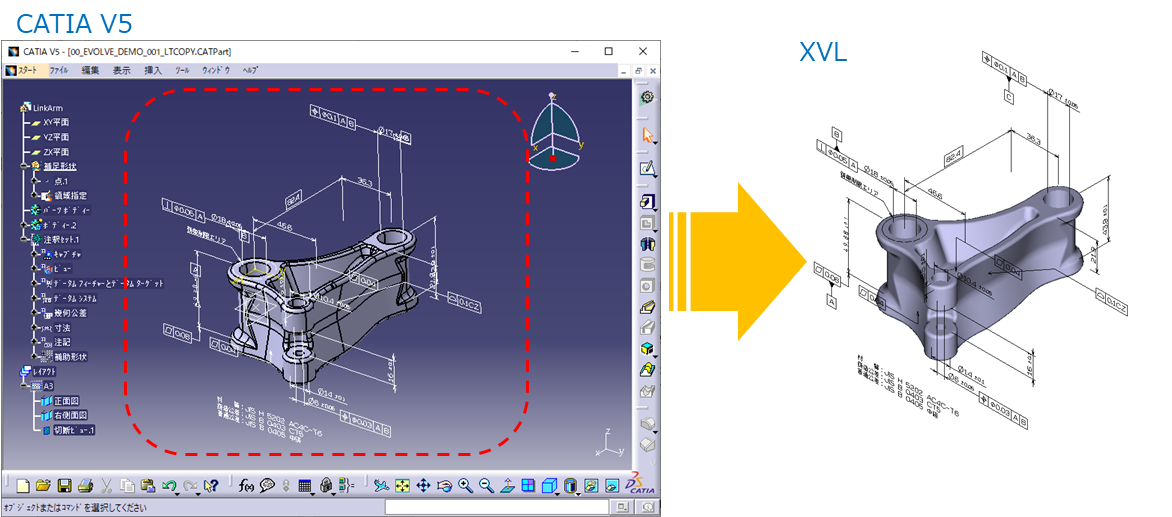This screenshot has height=517, width=1172.
Task: Activate Fly Mode airplane icon
Action: click(381, 486)
